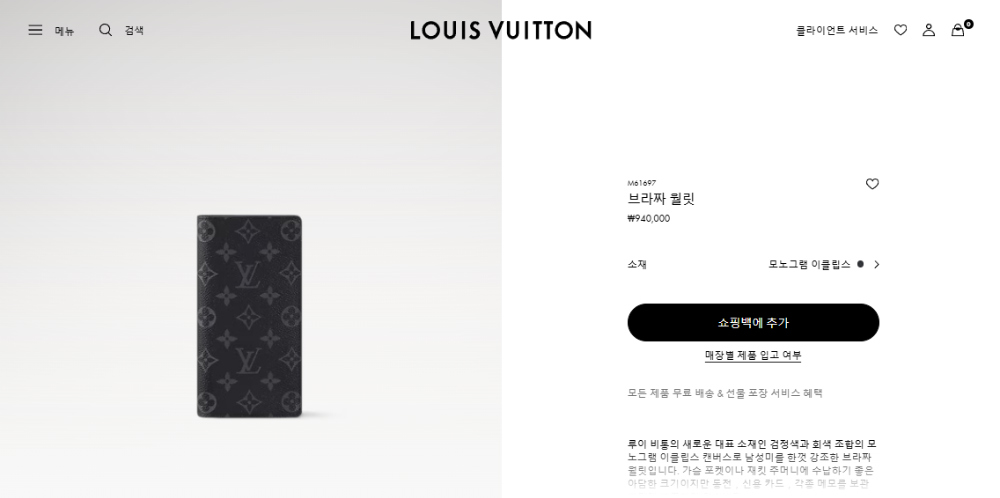Open 매장별 제품 입고 여부 link

pos(753,355)
